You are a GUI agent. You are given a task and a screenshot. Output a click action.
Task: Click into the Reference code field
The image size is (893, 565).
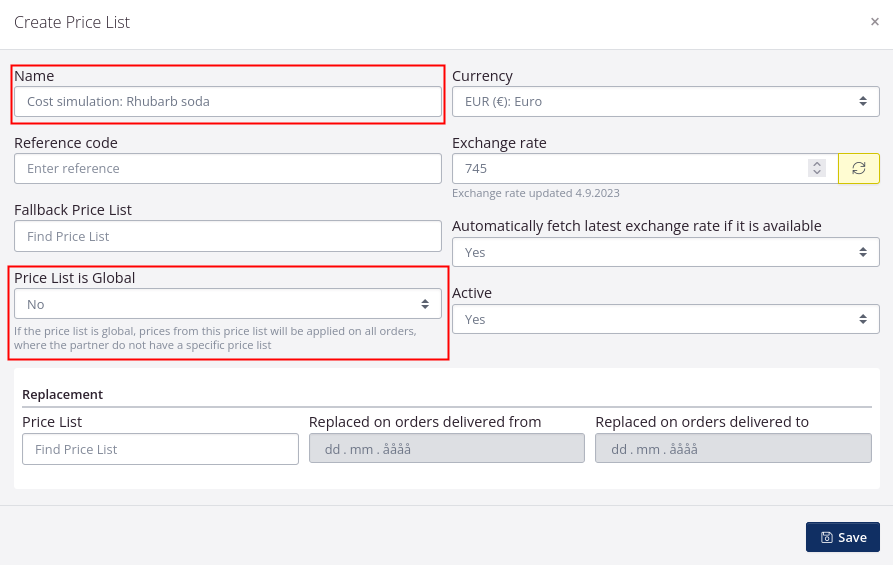(x=227, y=168)
